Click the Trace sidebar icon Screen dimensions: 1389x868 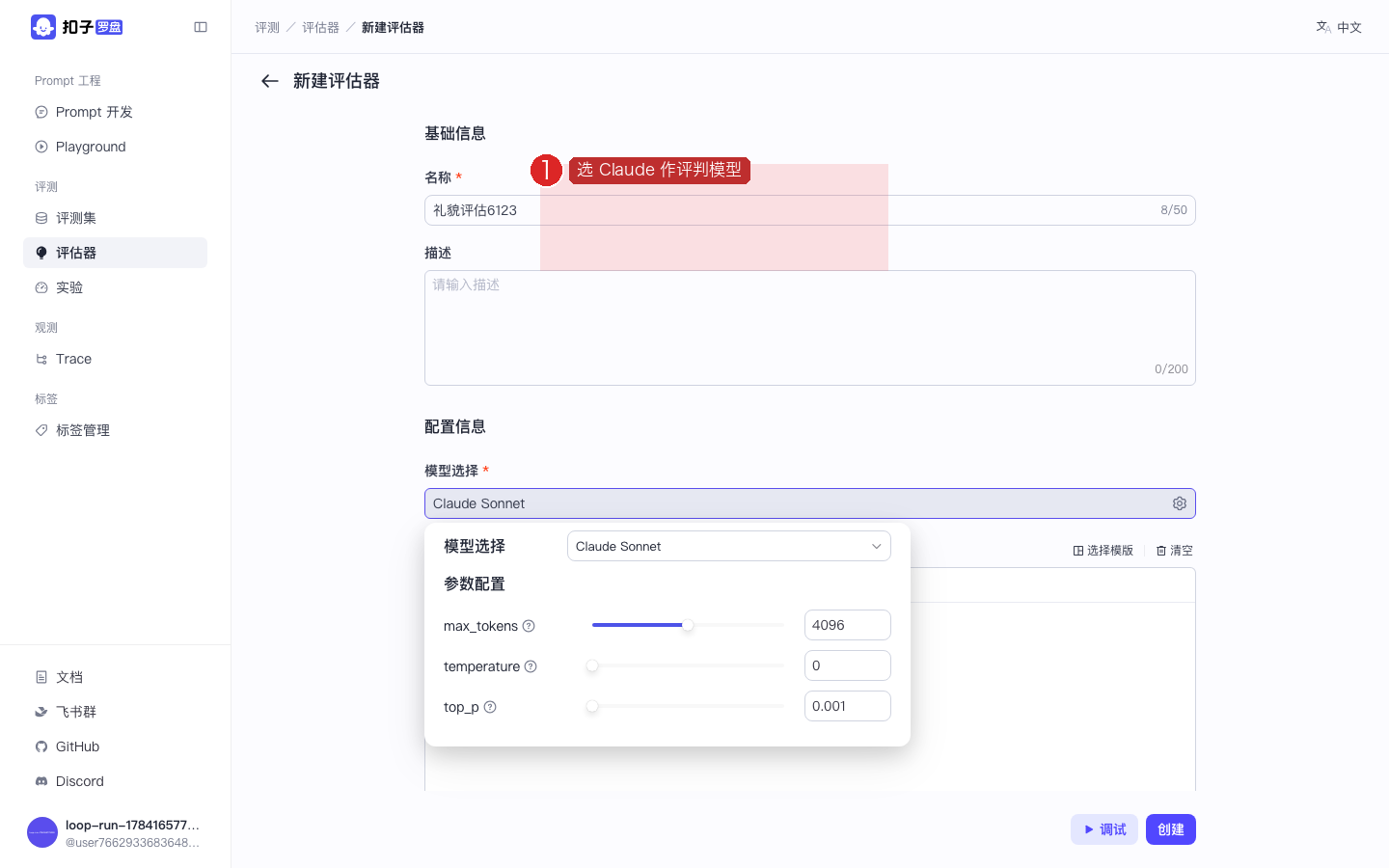(x=41, y=359)
